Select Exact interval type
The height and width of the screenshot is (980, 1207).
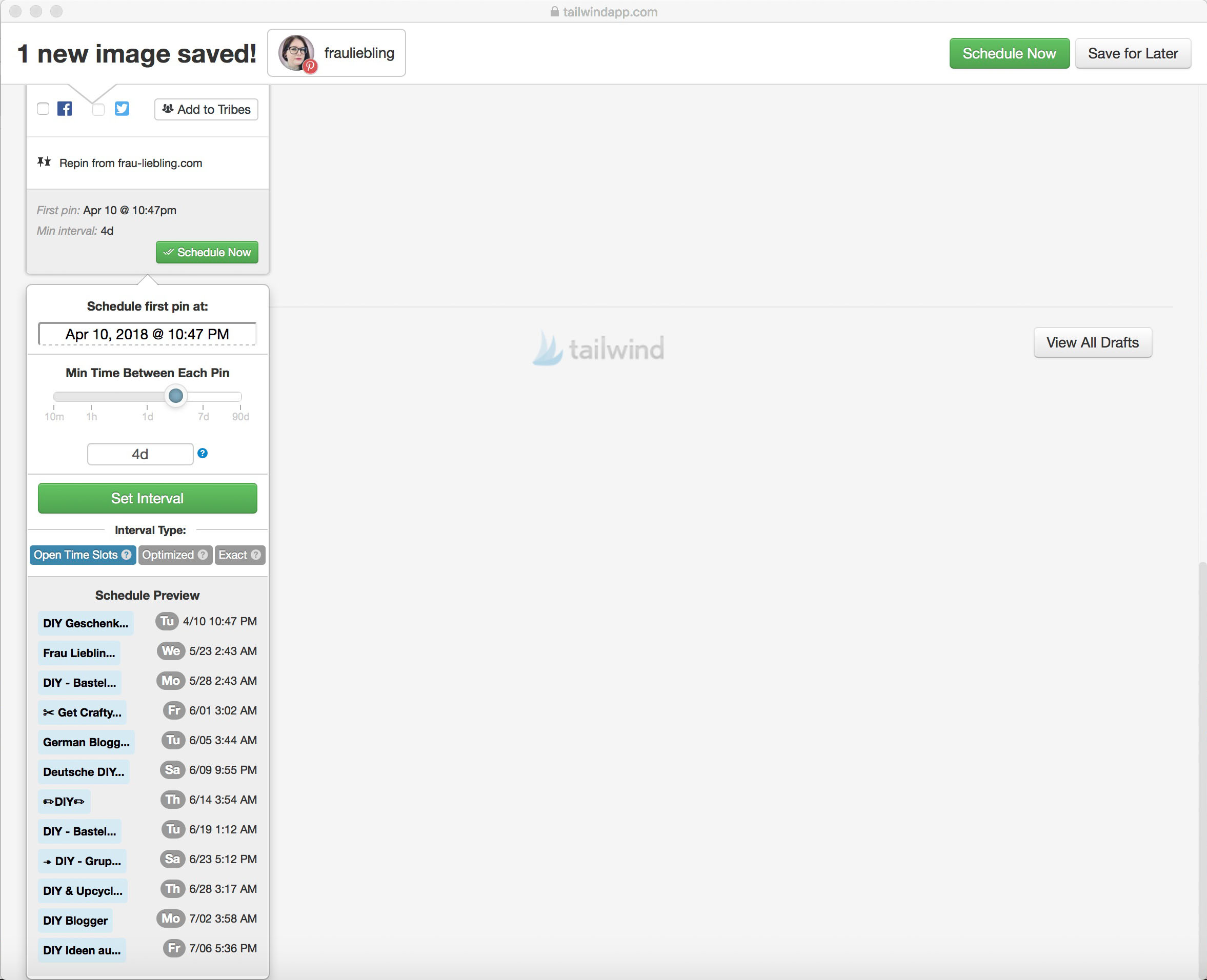(x=233, y=555)
